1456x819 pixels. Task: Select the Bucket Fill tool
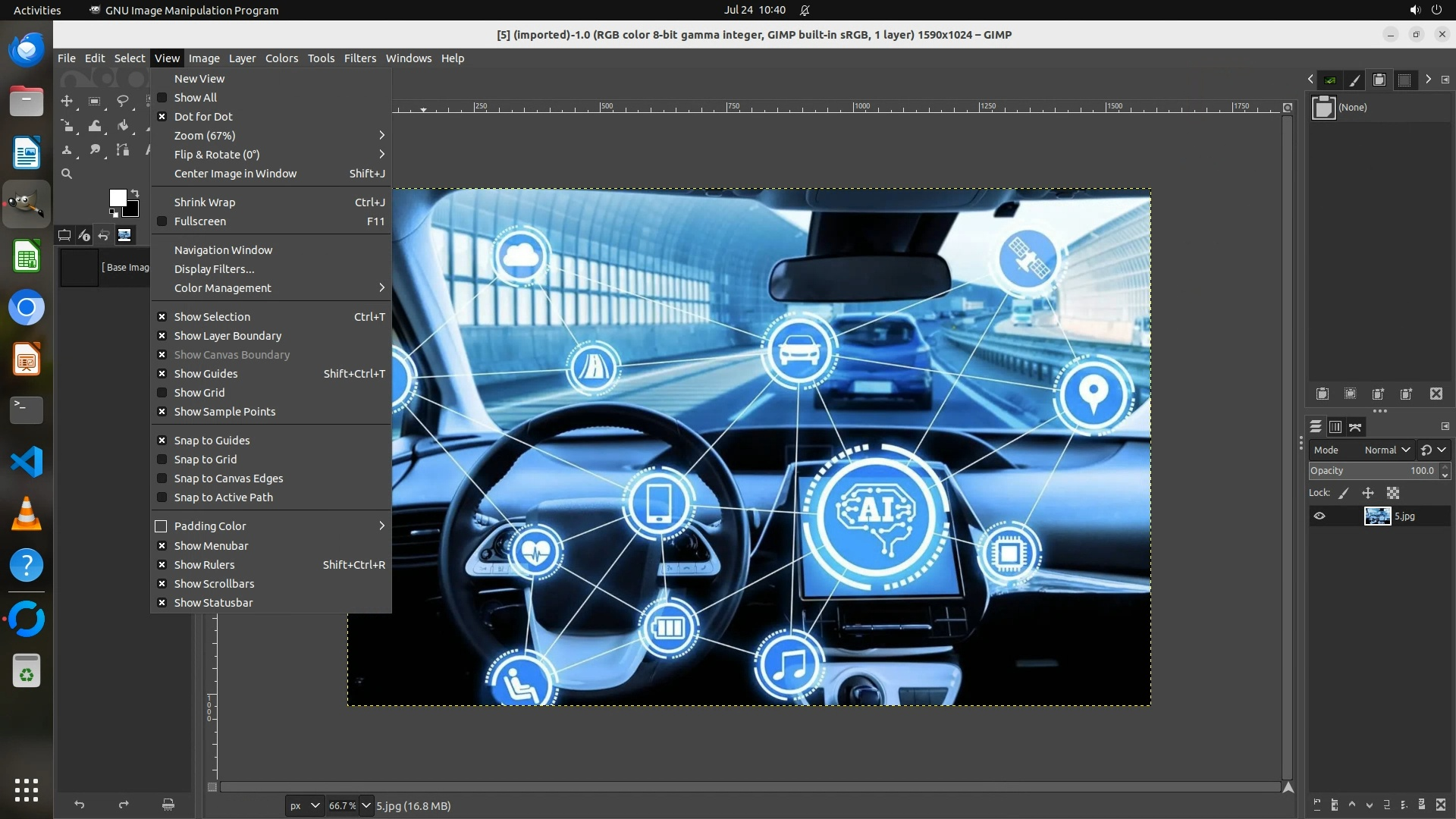(x=122, y=126)
